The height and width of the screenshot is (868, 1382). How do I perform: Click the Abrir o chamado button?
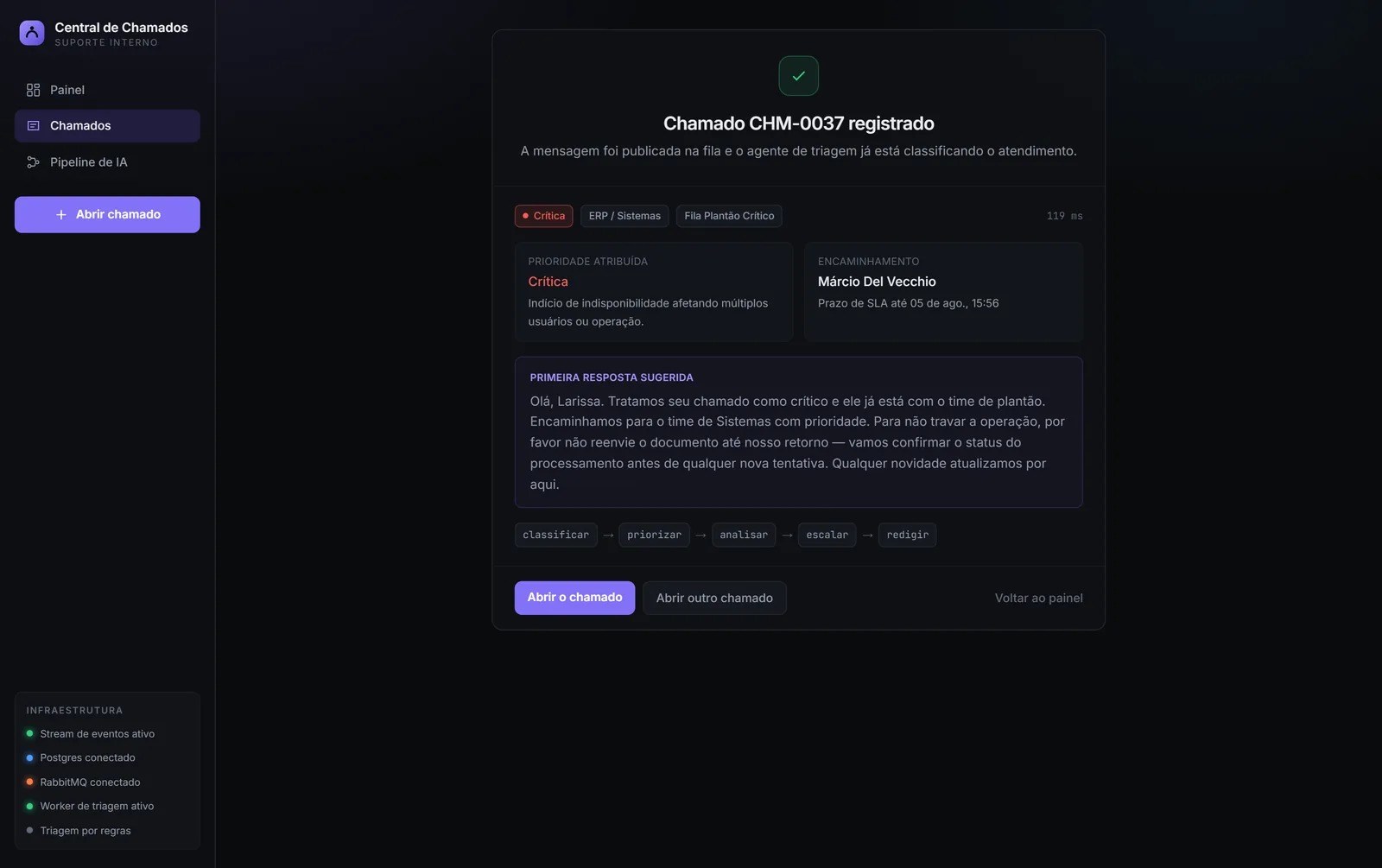click(574, 598)
